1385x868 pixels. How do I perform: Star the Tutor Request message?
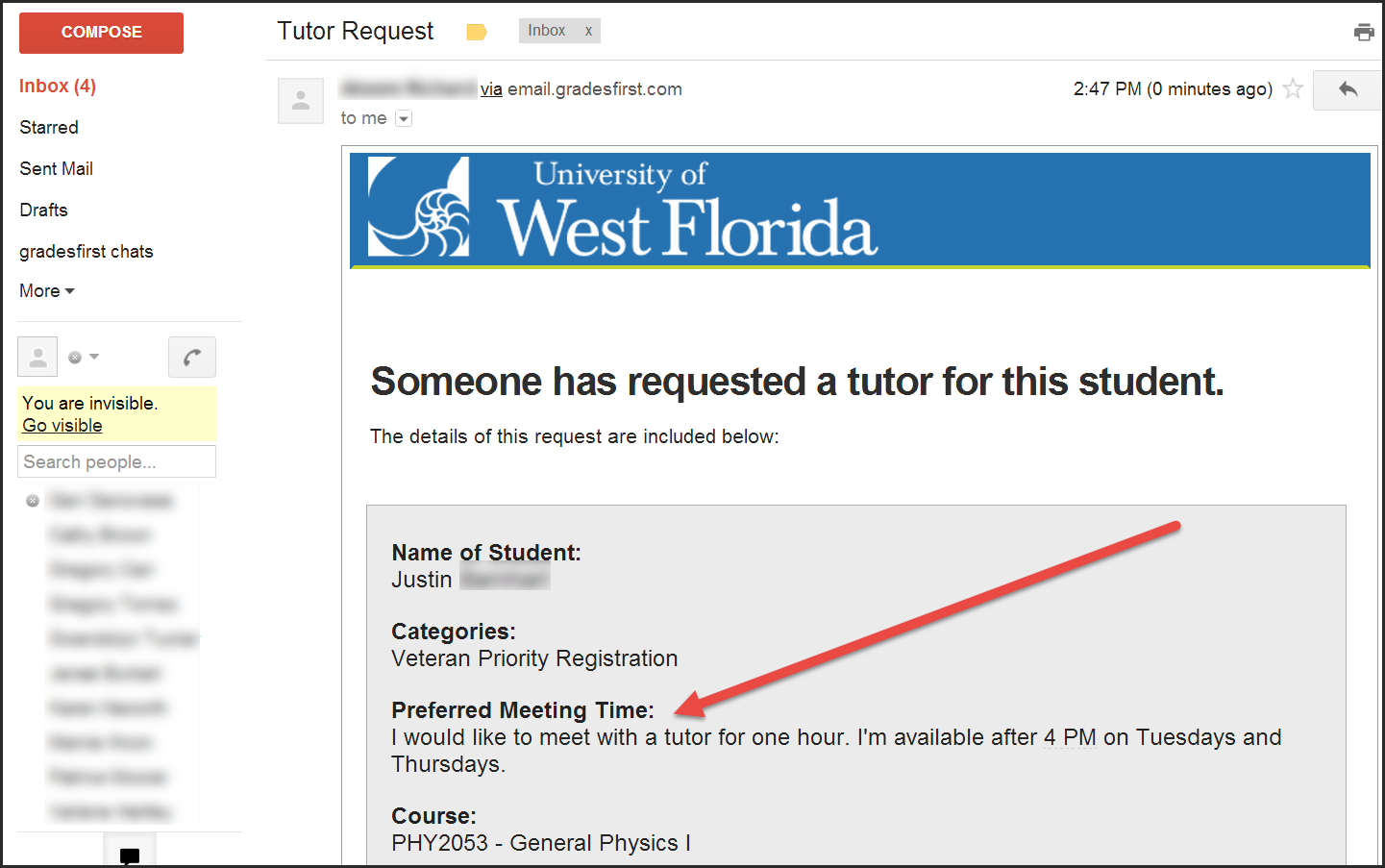click(x=1293, y=88)
